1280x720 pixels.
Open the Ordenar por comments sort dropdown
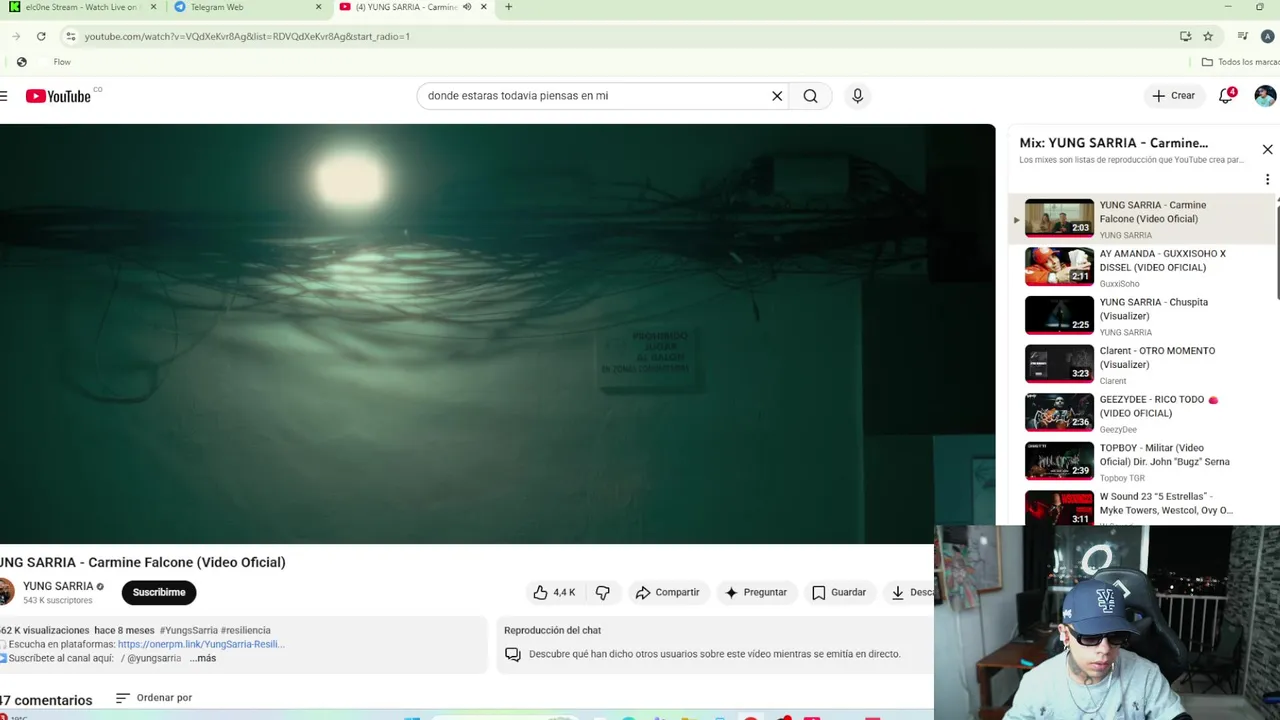click(x=153, y=698)
